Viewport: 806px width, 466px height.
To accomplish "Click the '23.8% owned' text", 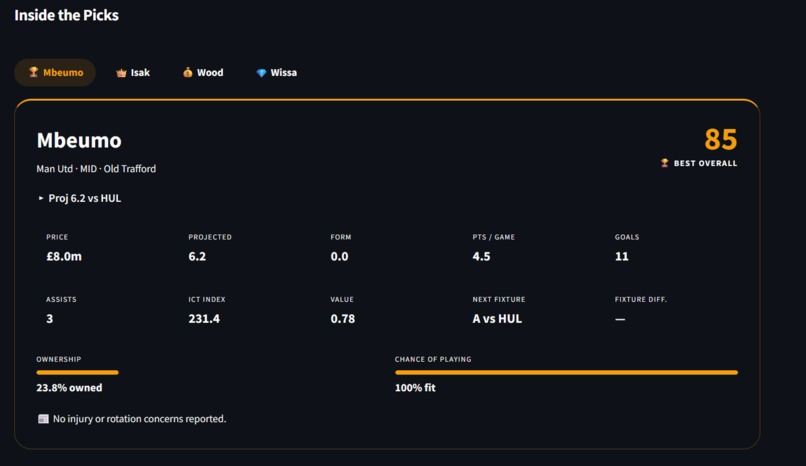I will pyautogui.click(x=69, y=388).
